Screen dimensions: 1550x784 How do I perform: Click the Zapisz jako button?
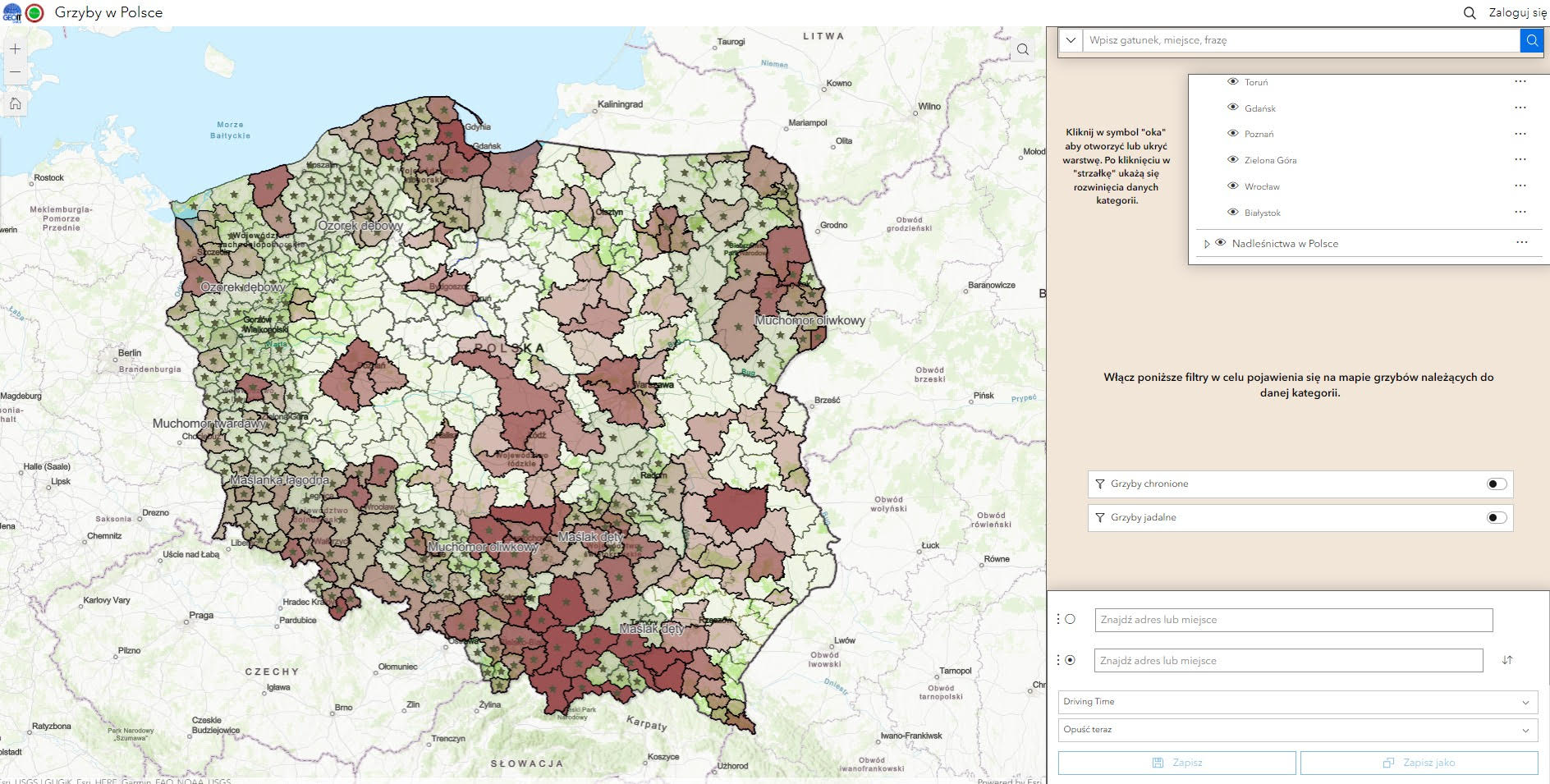click(1419, 763)
